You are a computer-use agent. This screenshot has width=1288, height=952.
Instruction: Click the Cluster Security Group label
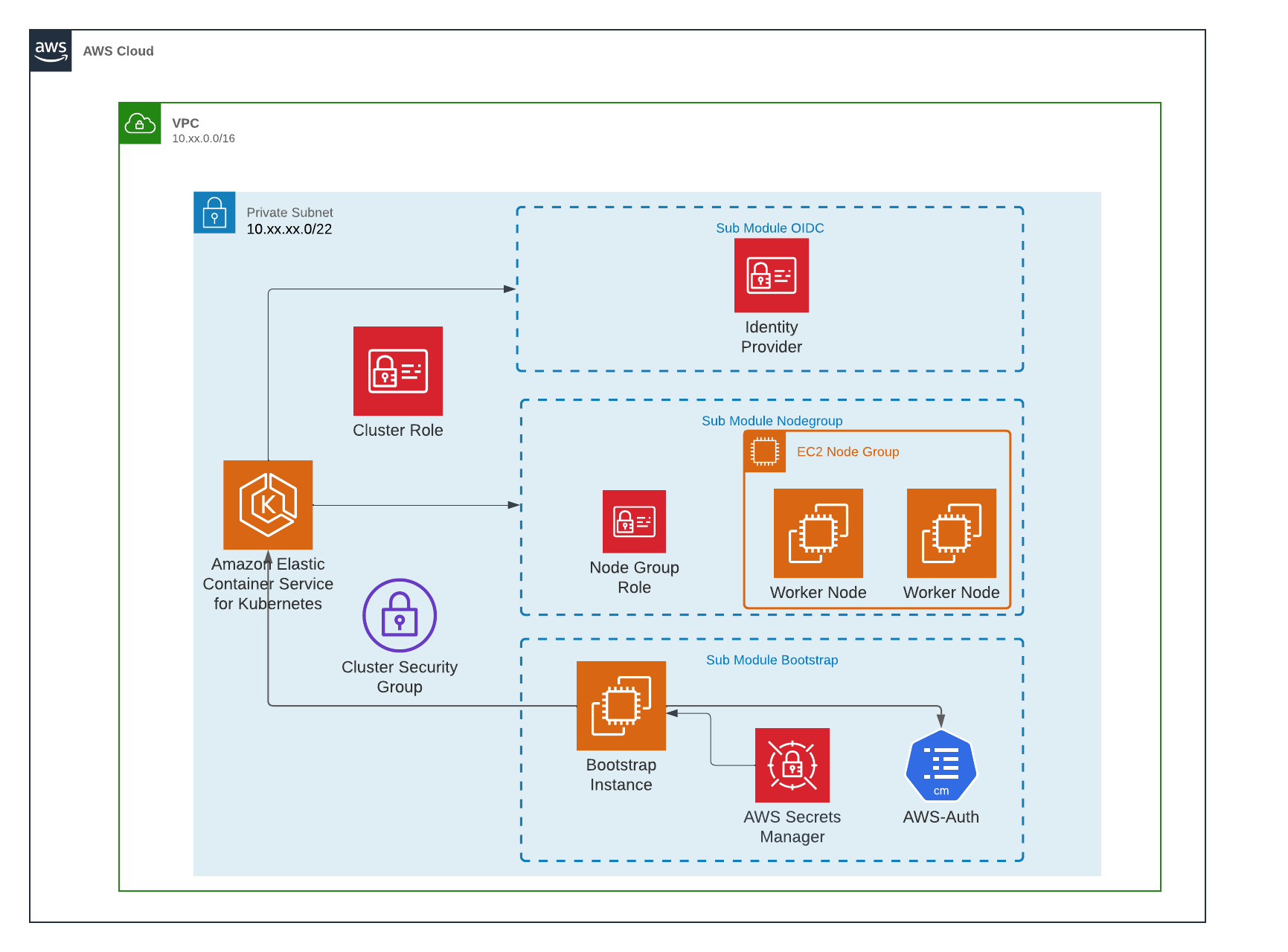click(x=400, y=677)
